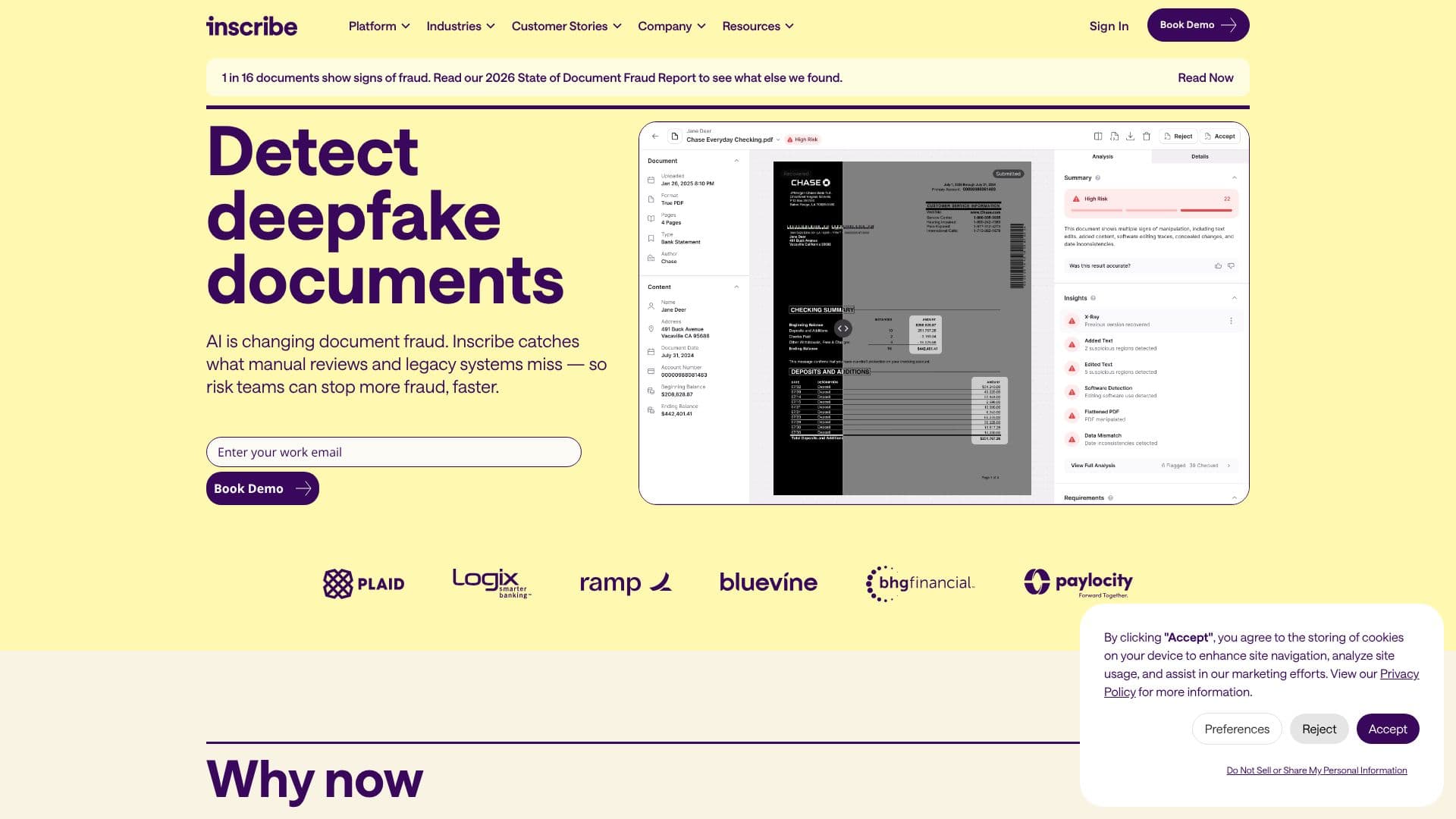Click the Sign In link
Screen dimensions: 1456x819
pos(1109,26)
